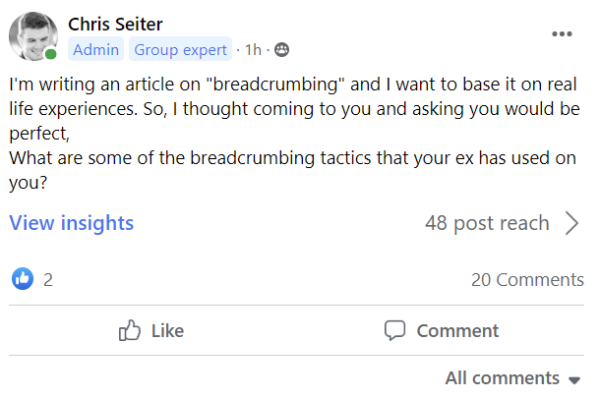The height and width of the screenshot is (398, 600).
Task: Click the Group expert badge
Action: pyautogui.click(x=181, y=49)
